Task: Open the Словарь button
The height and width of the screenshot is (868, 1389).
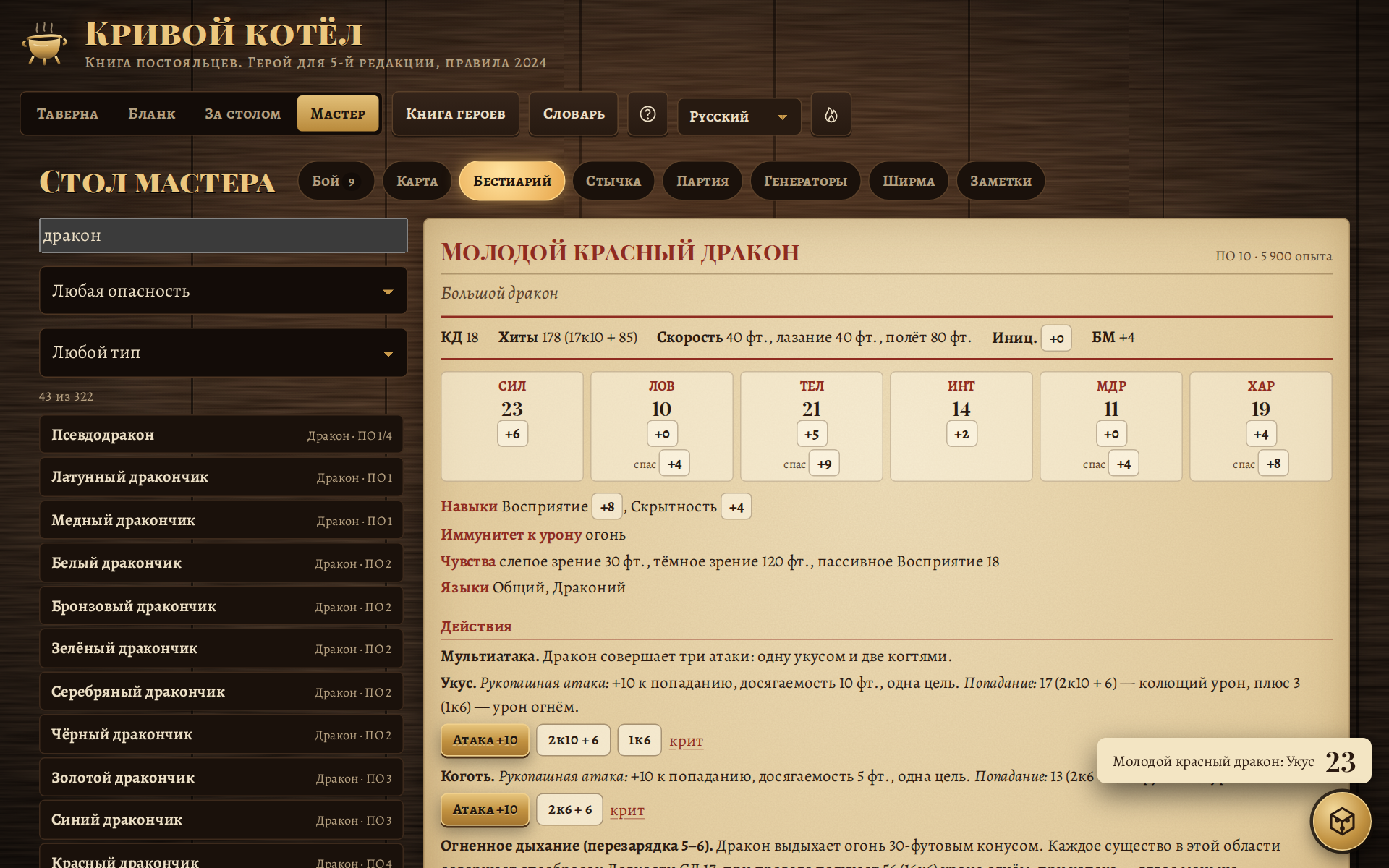Action: tap(574, 114)
